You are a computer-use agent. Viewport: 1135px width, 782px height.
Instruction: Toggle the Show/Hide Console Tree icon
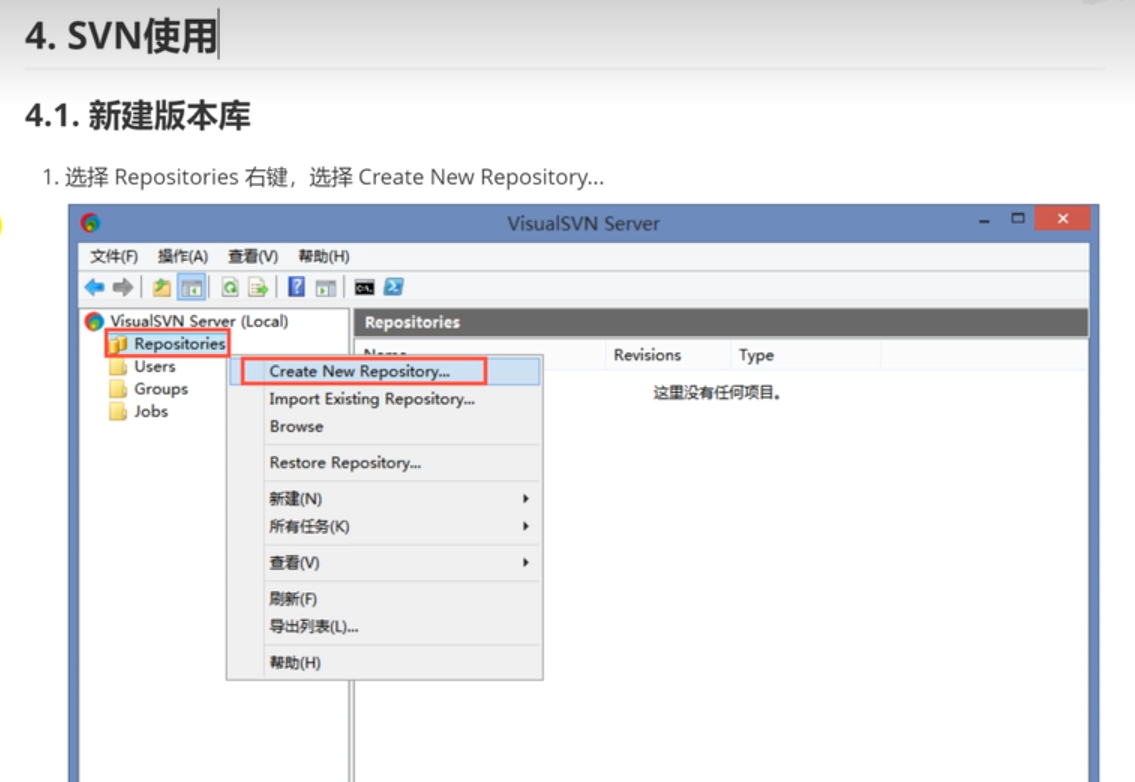click(192, 287)
